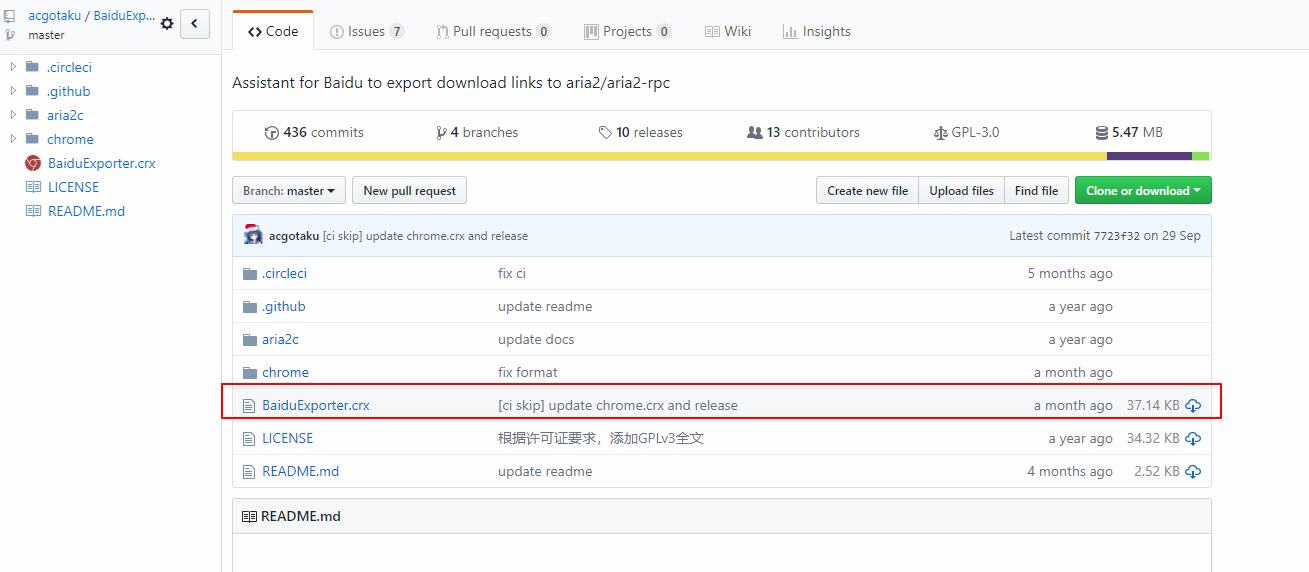Click Upload files button
Screen dimensions: 1309x572
tap(961, 190)
